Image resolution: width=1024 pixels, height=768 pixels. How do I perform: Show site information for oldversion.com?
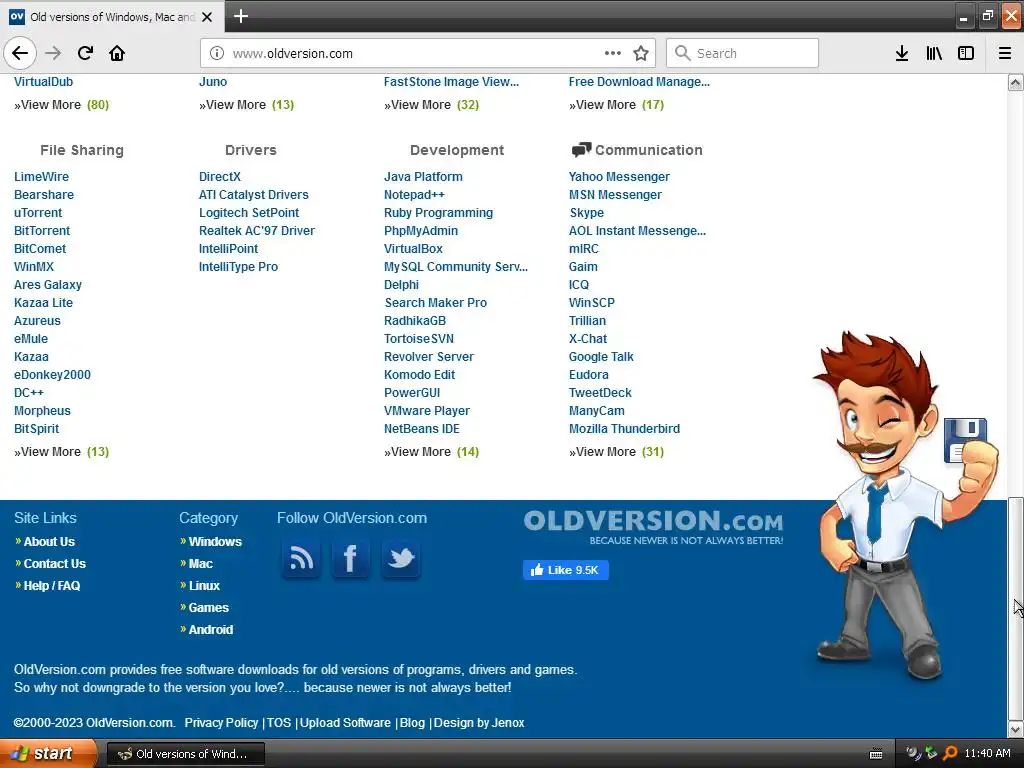point(217,54)
